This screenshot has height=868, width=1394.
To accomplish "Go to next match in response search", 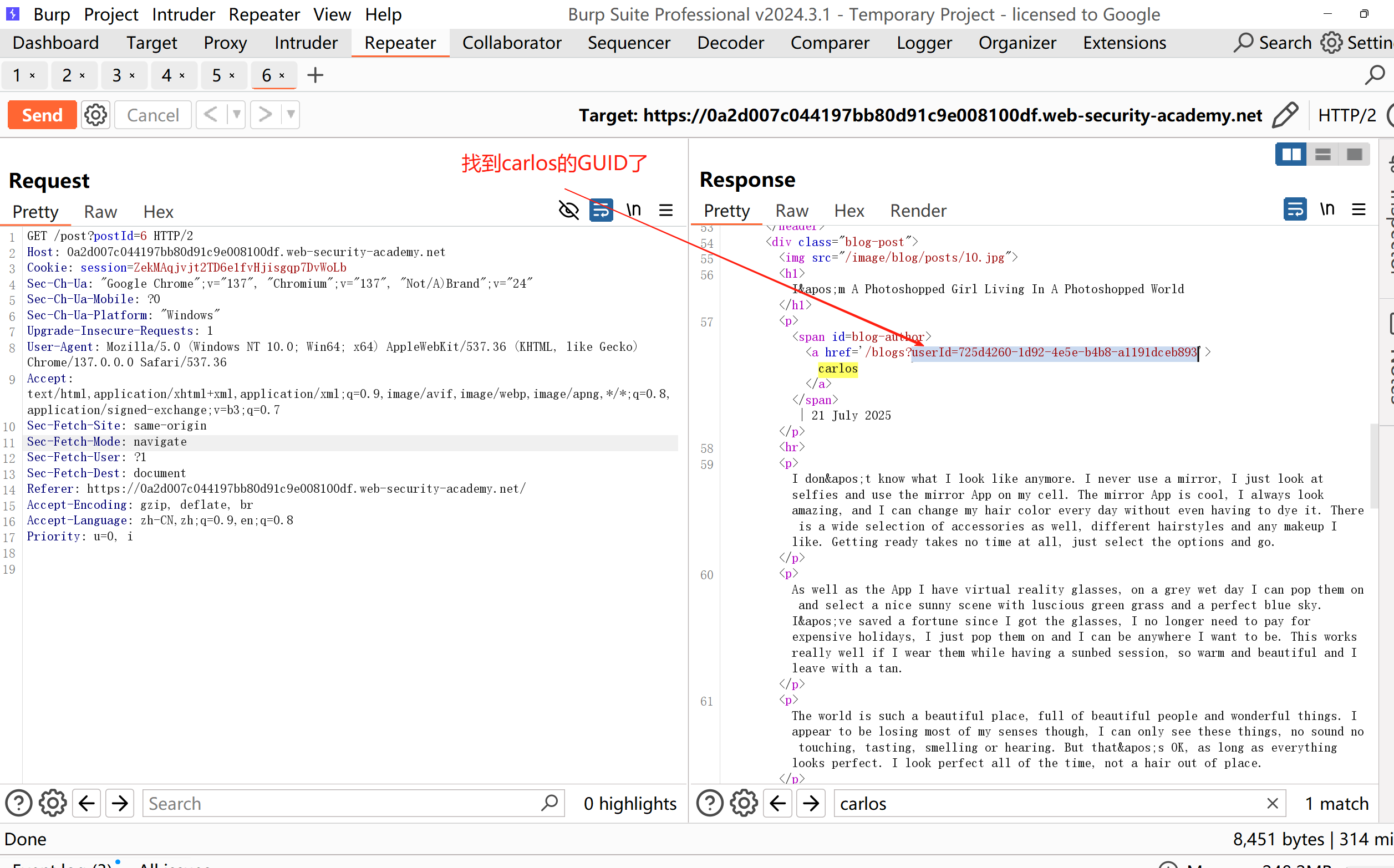I will tap(811, 803).
